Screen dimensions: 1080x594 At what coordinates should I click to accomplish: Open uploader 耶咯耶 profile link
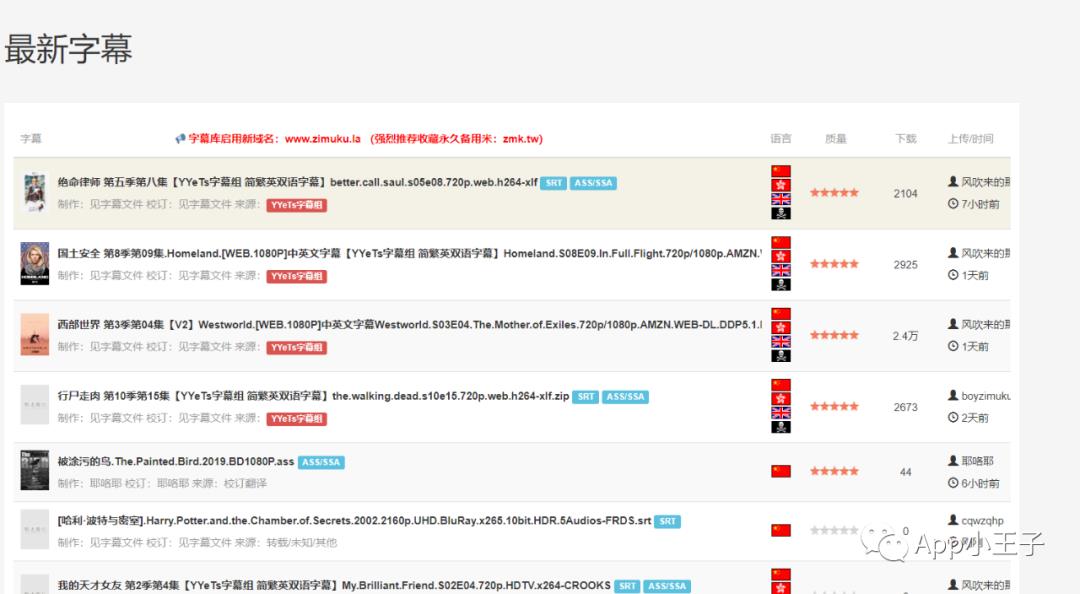tap(977, 461)
